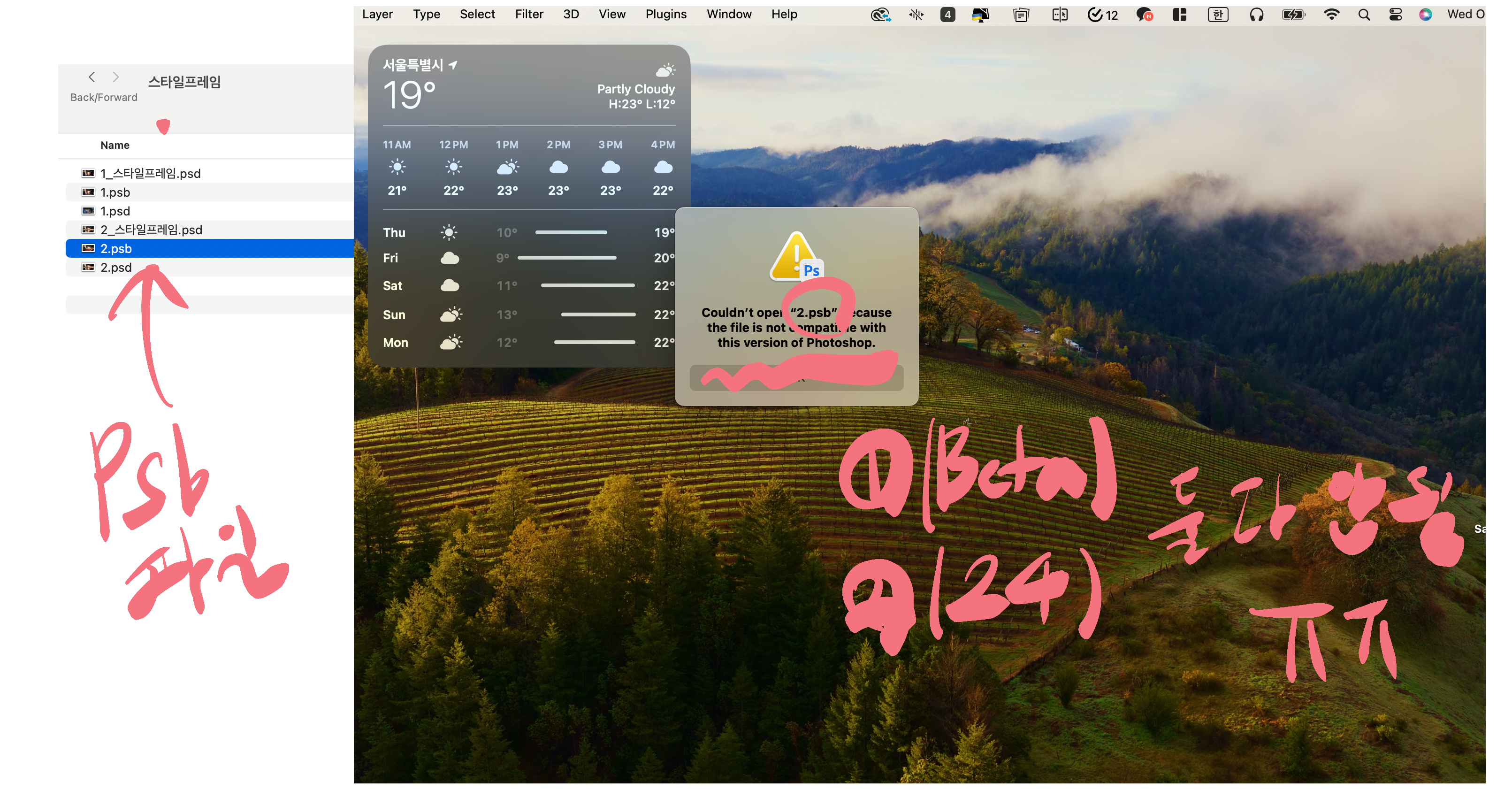This screenshot has width=1512, height=790.
Task: Select the 2.psd file
Action: pyautogui.click(x=115, y=267)
